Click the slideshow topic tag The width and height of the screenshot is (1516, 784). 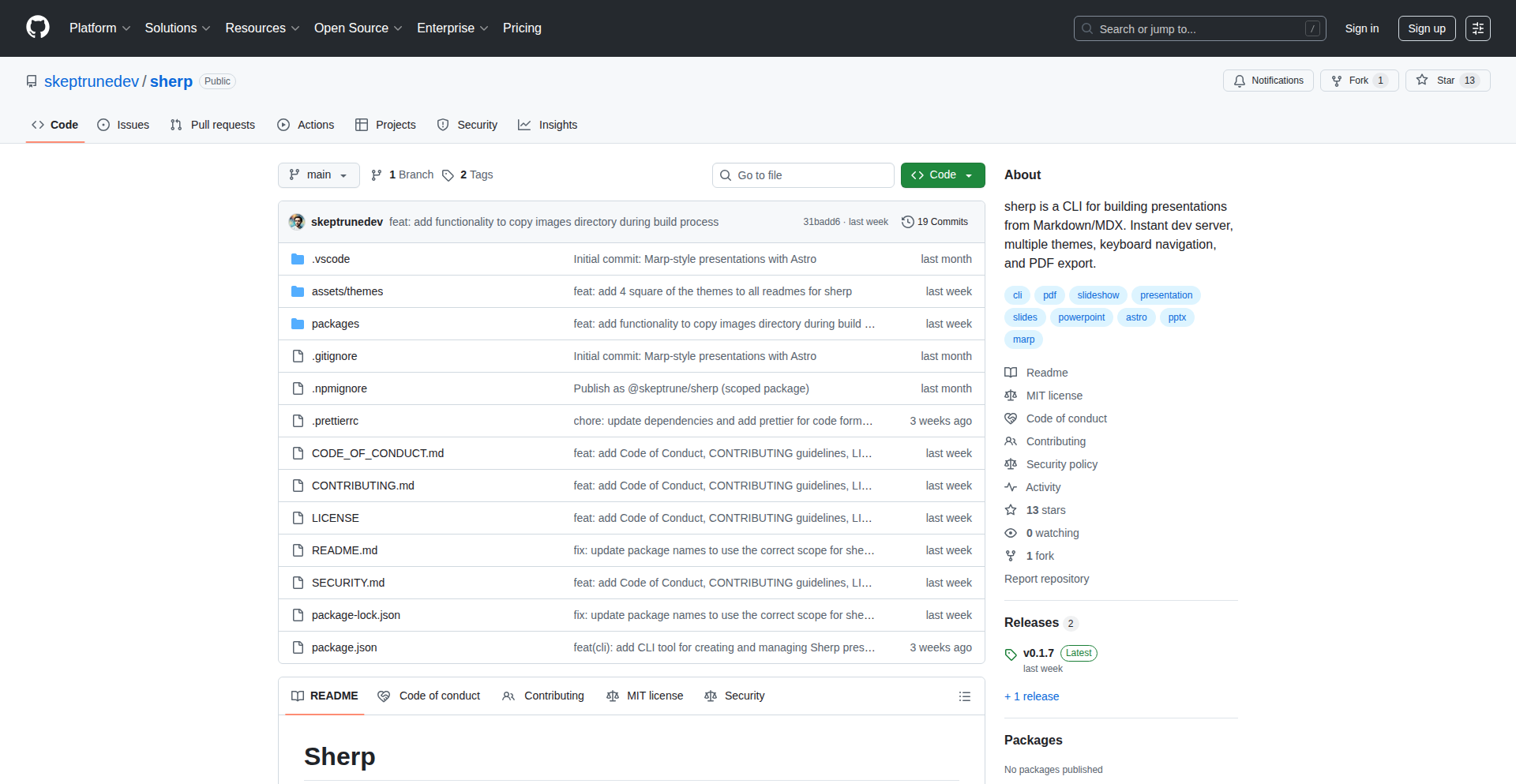click(x=1098, y=295)
